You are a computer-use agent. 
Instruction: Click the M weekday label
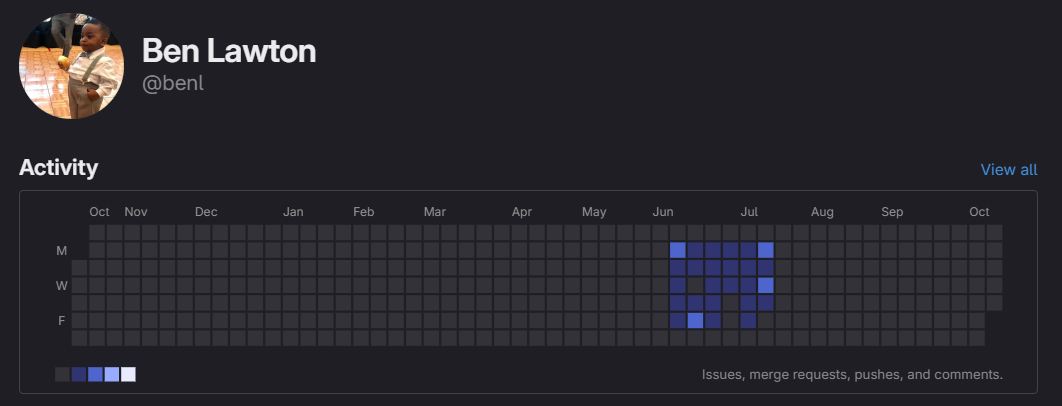(x=62, y=251)
